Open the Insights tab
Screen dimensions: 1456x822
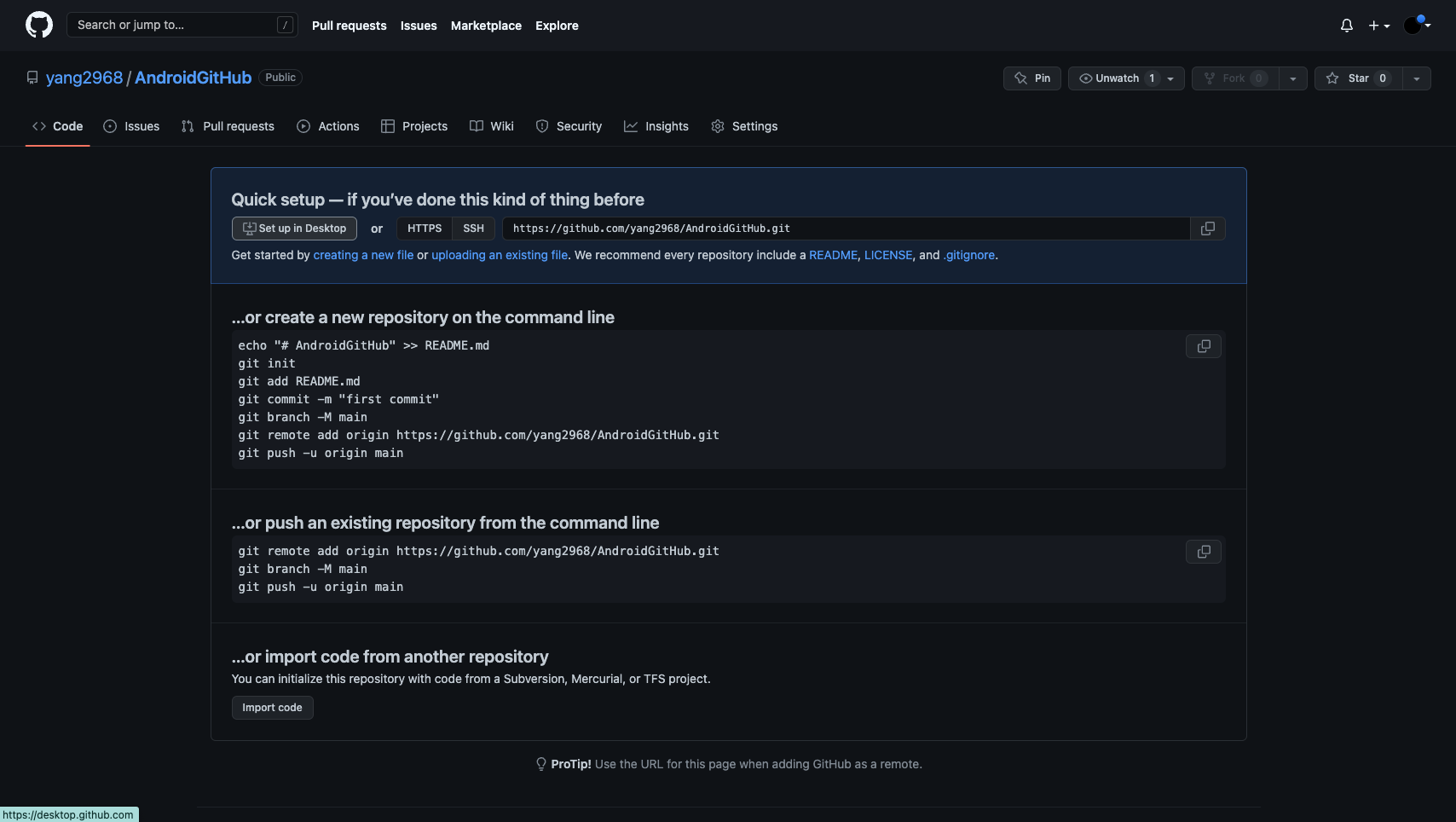(x=656, y=126)
